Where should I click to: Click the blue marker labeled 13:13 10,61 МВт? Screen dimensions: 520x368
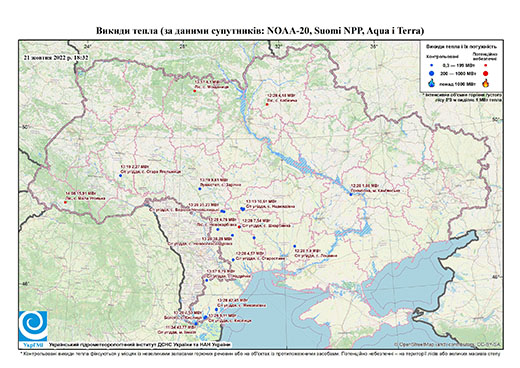click(243, 209)
